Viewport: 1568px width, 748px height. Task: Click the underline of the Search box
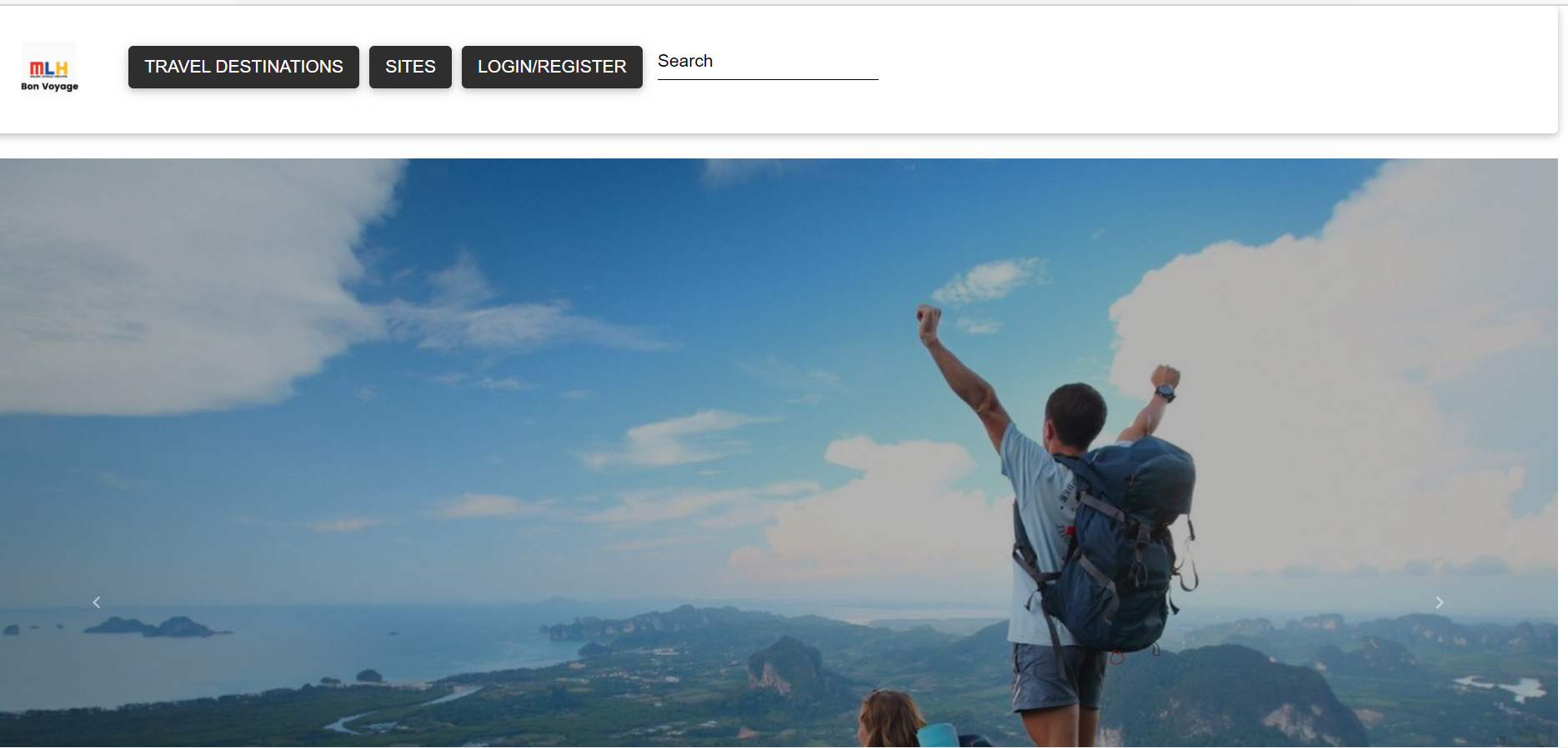coord(768,79)
